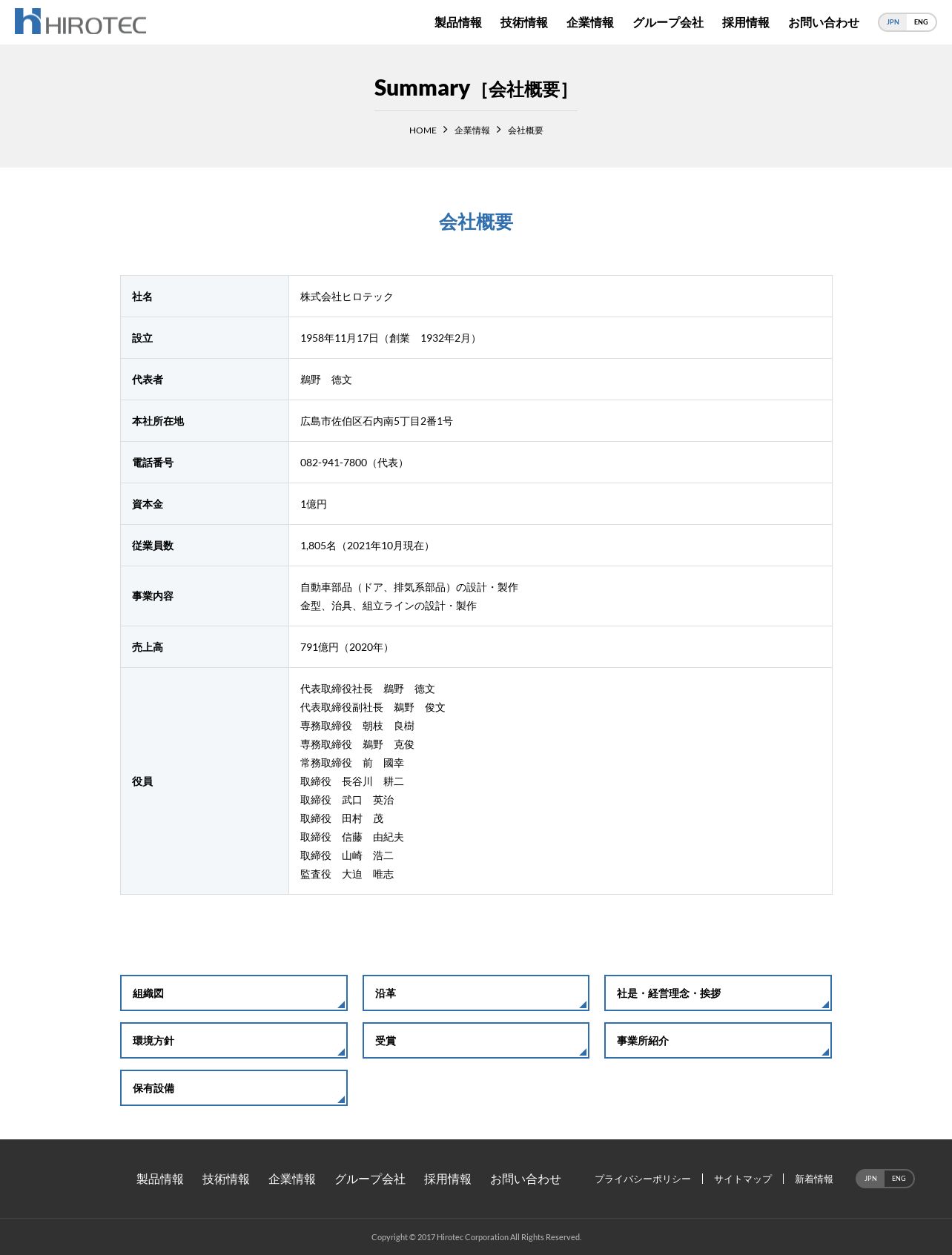952x1255 pixels.
Task: Click 企業情報 breadcrumb link
Action: click(472, 130)
